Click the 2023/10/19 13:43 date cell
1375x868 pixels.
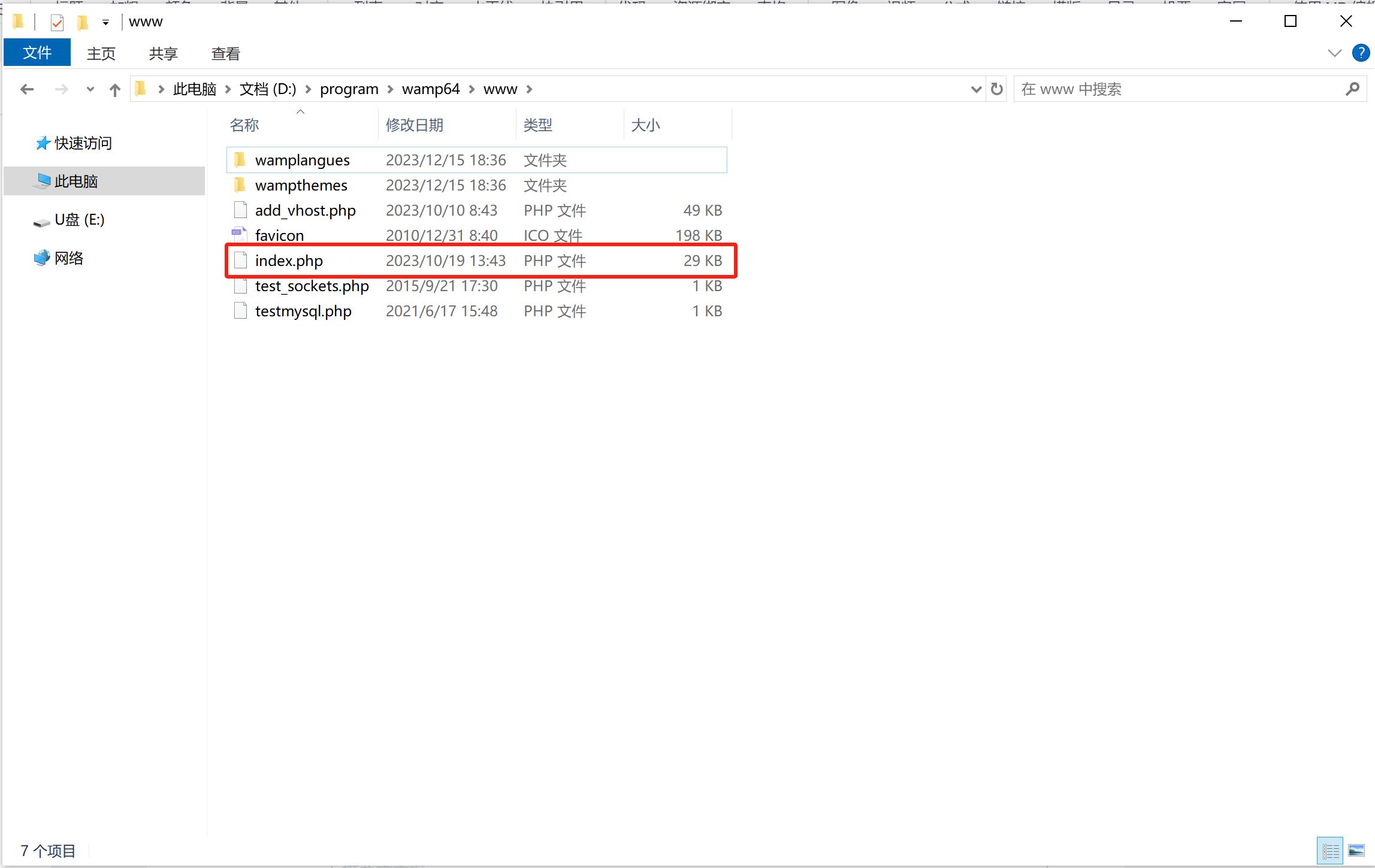pyautogui.click(x=446, y=261)
